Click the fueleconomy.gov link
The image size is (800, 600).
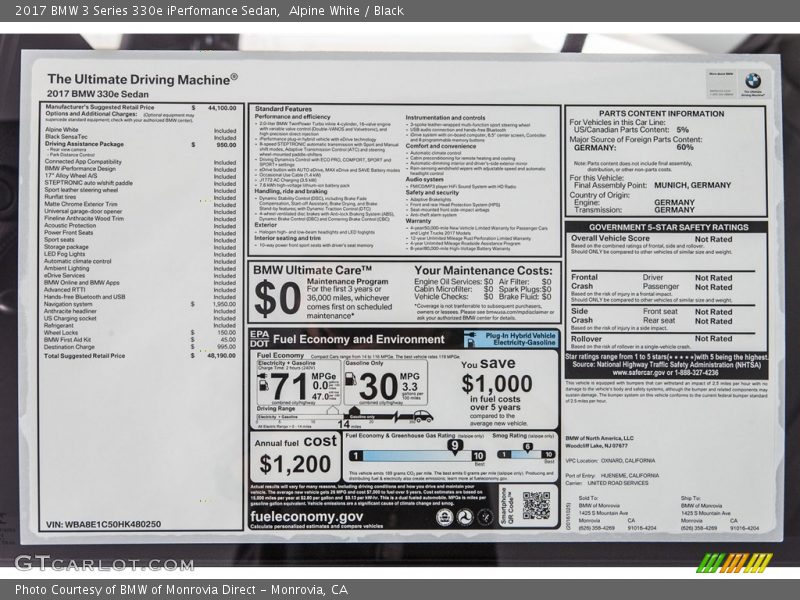tap(307, 515)
